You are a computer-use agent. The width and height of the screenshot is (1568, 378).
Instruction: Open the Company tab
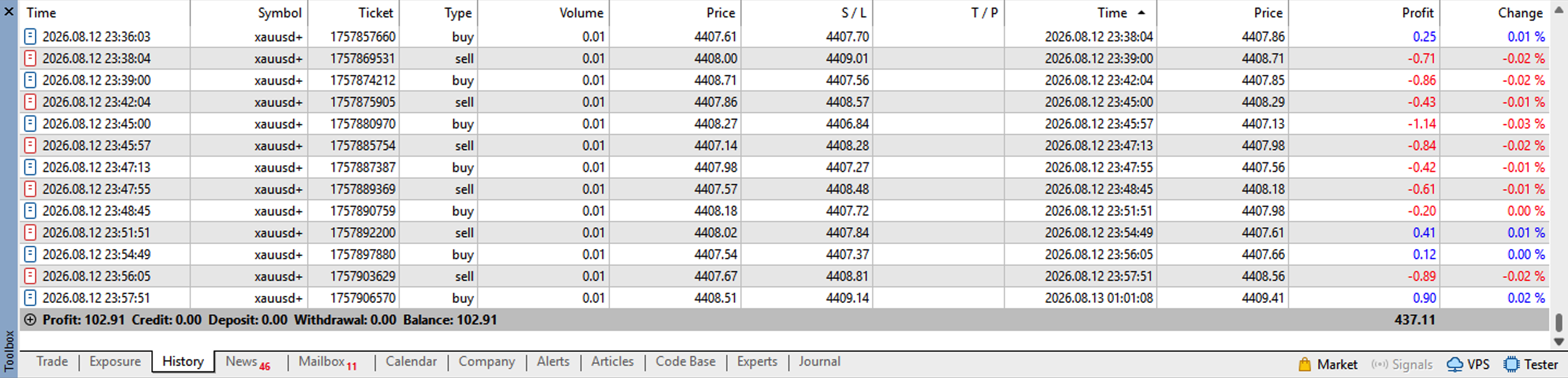pyautogui.click(x=486, y=362)
